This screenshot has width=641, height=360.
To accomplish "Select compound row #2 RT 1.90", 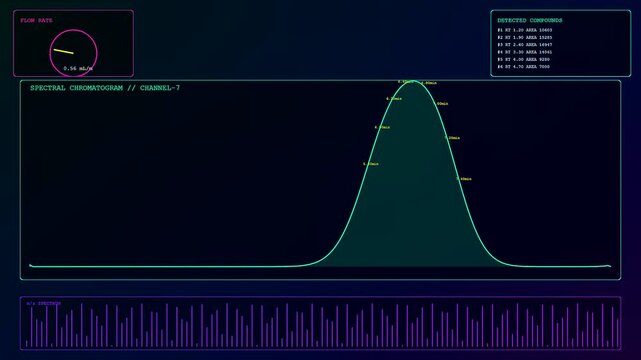I will pyautogui.click(x=524, y=37).
